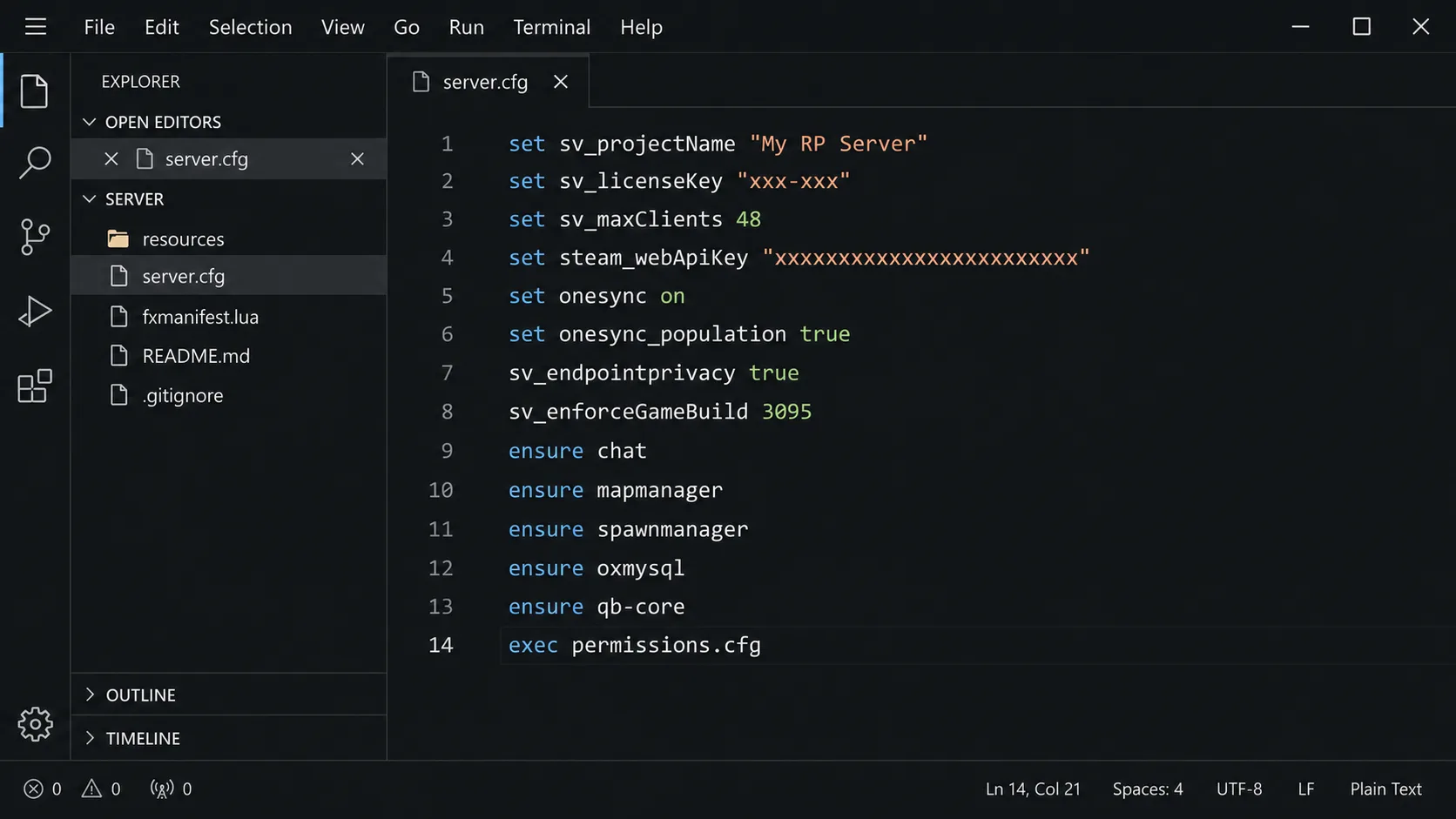Open the resources folder in tree

pos(228,238)
